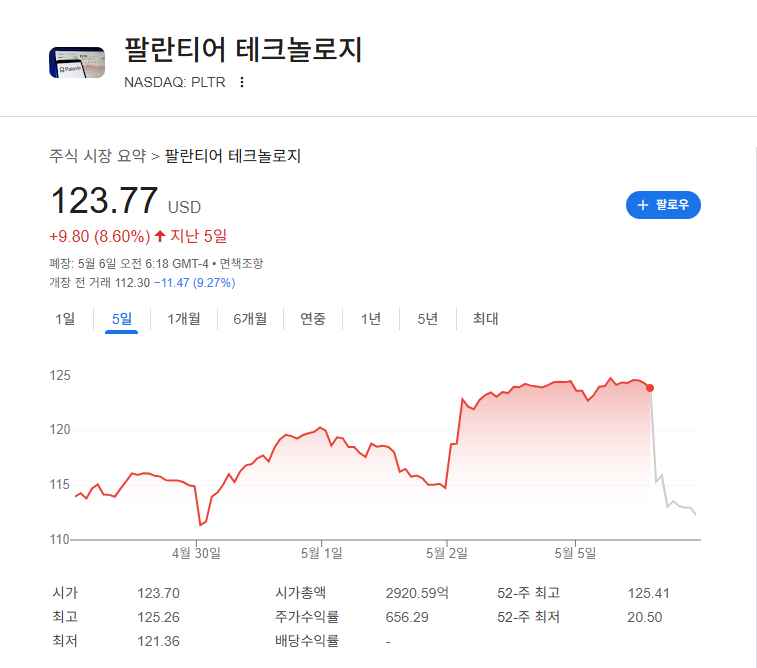Click the red end-point marker on chart
The image size is (757, 668).
pyautogui.click(x=650, y=388)
